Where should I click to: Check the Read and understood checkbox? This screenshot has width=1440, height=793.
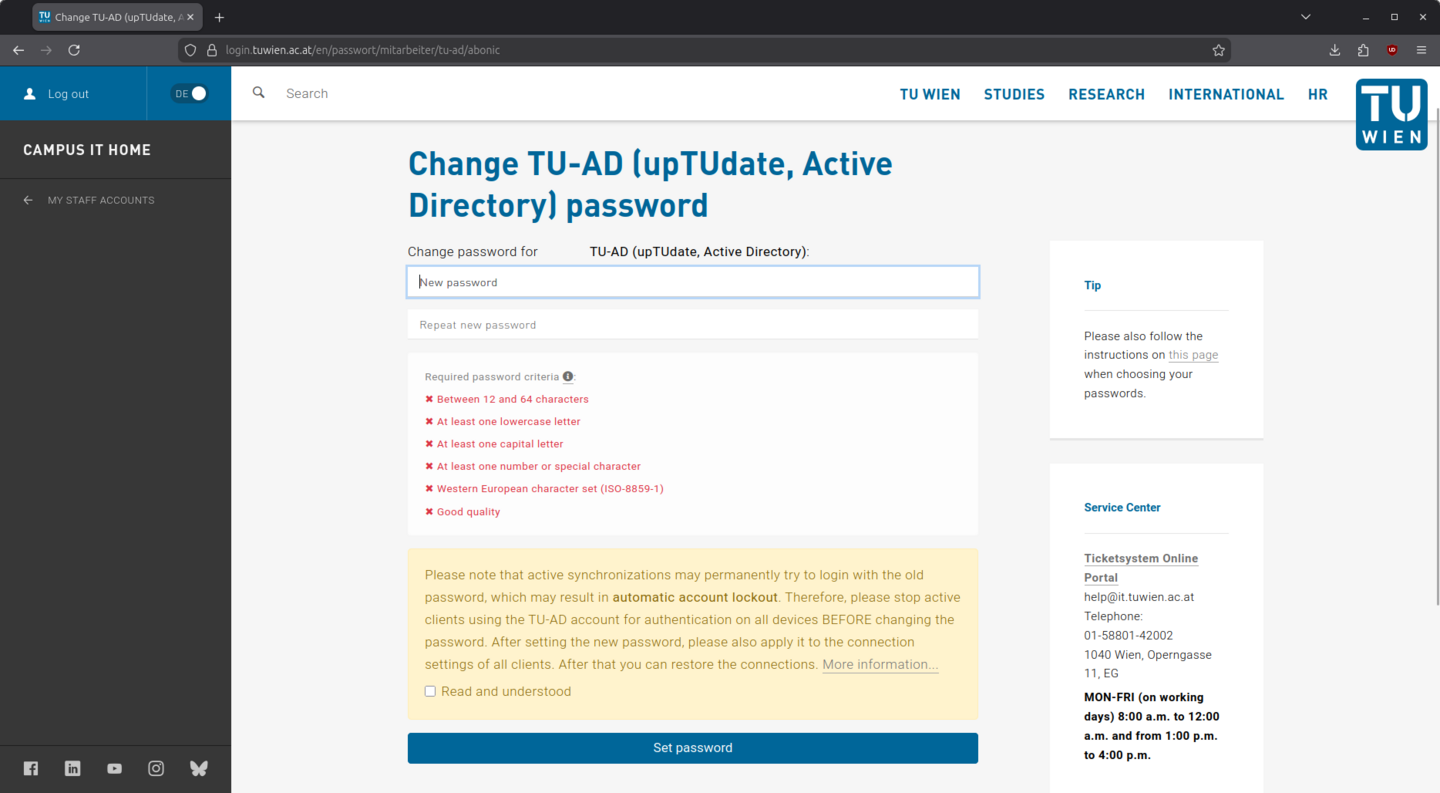coord(430,691)
